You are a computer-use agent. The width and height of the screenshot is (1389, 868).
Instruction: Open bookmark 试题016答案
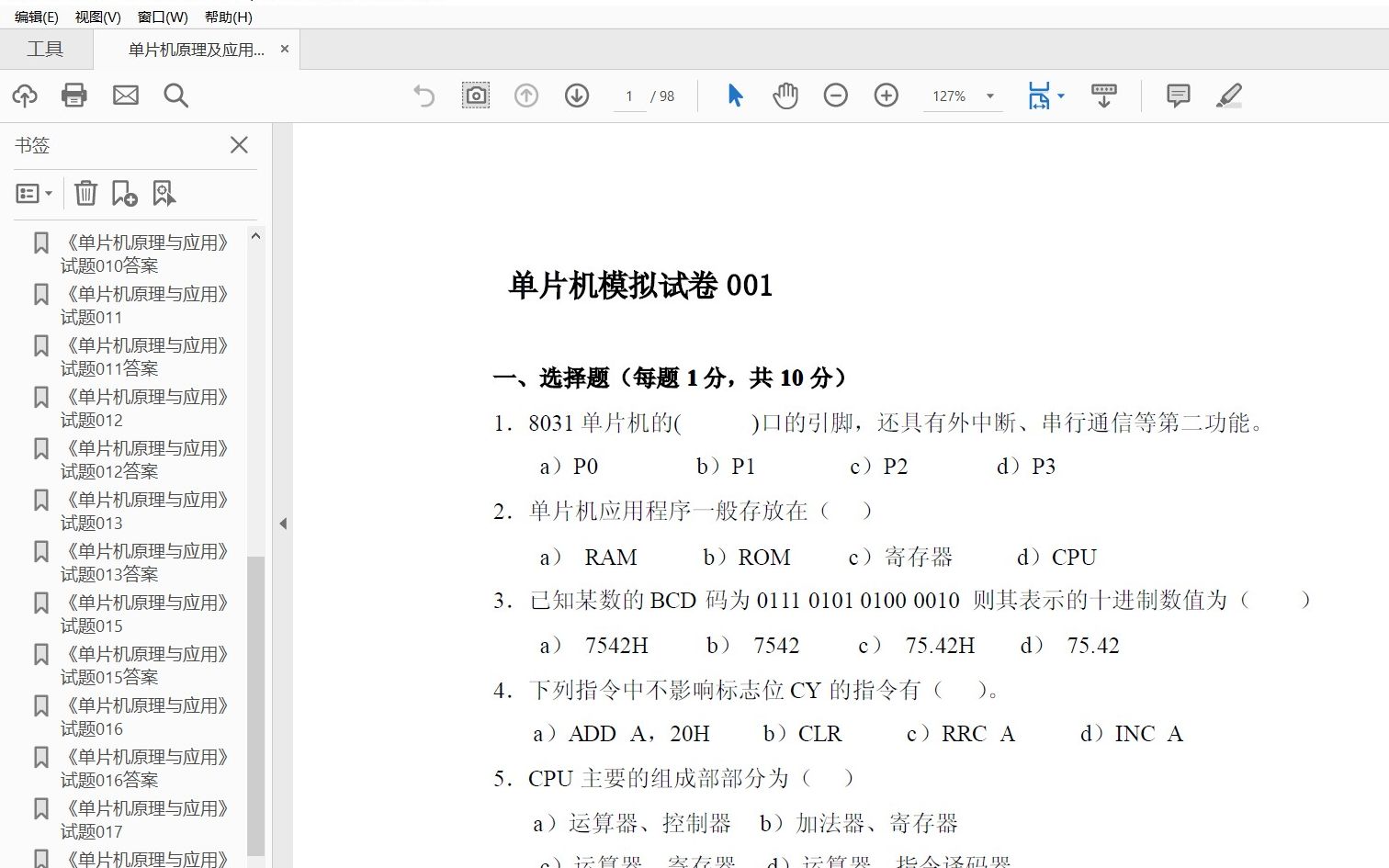click(142, 769)
